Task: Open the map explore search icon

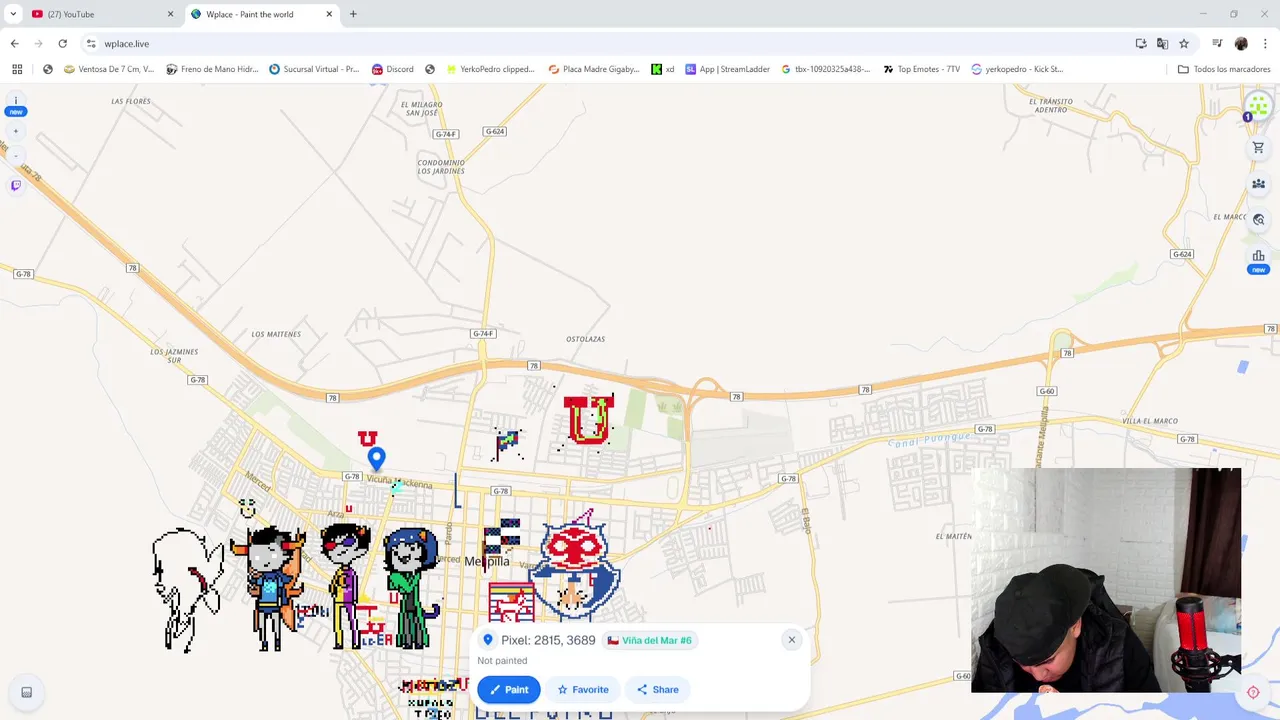Action: pyautogui.click(x=1258, y=219)
